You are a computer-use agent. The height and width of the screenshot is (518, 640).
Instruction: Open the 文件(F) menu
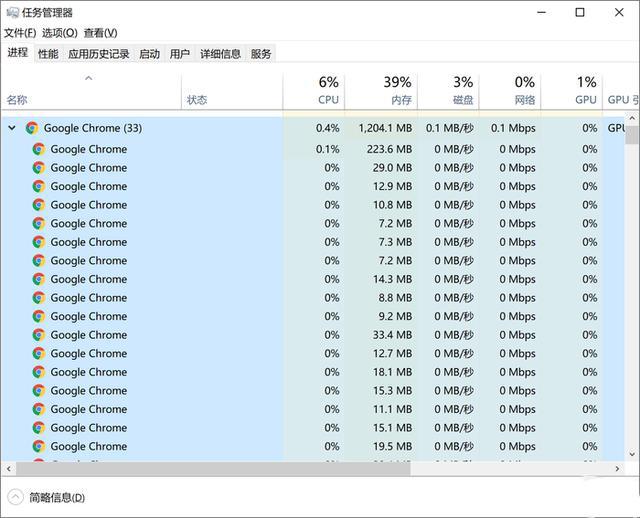pos(20,33)
